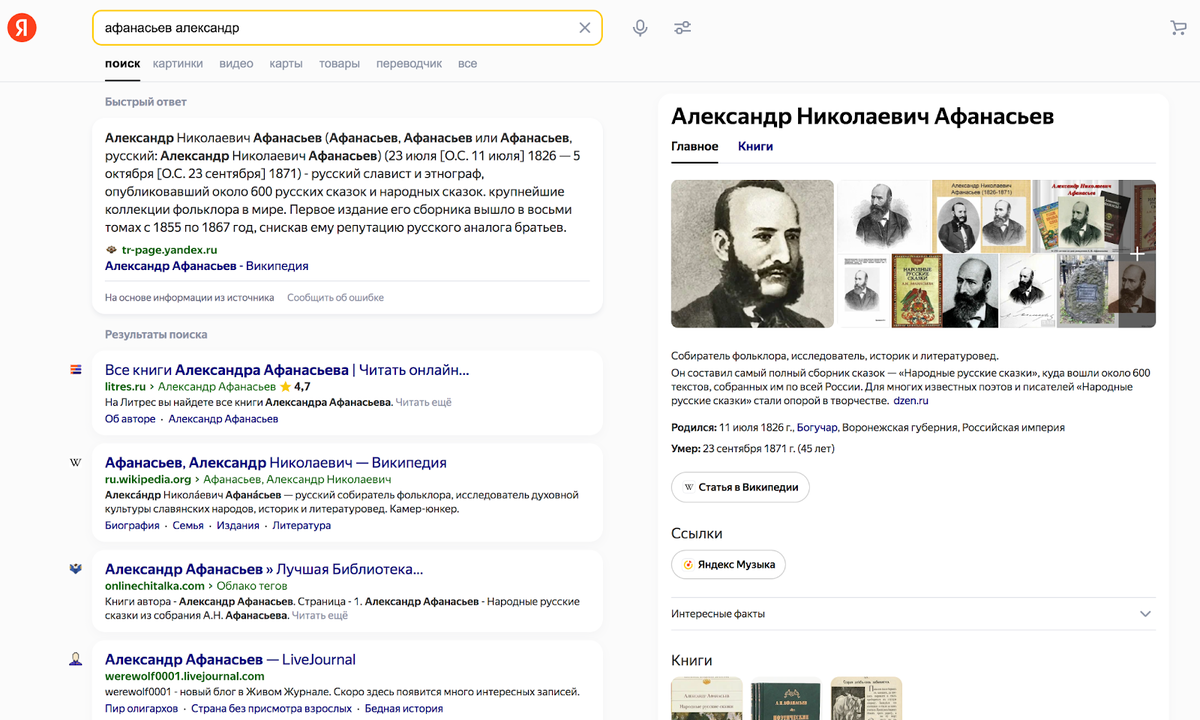Viewport: 1200px width, 720px height.
Task: Switch to the 'видео' tab
Action: click(236, 64)
